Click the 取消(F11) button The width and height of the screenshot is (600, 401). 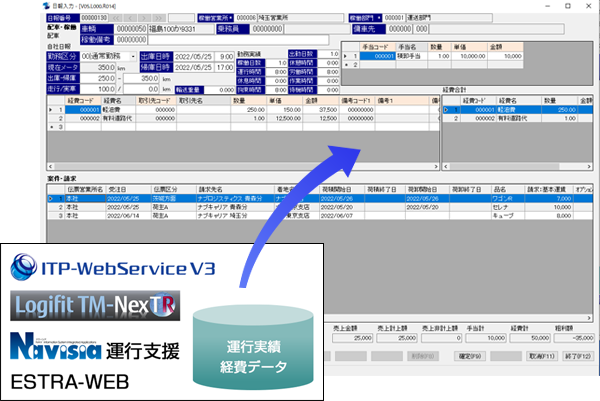(542, 356)
